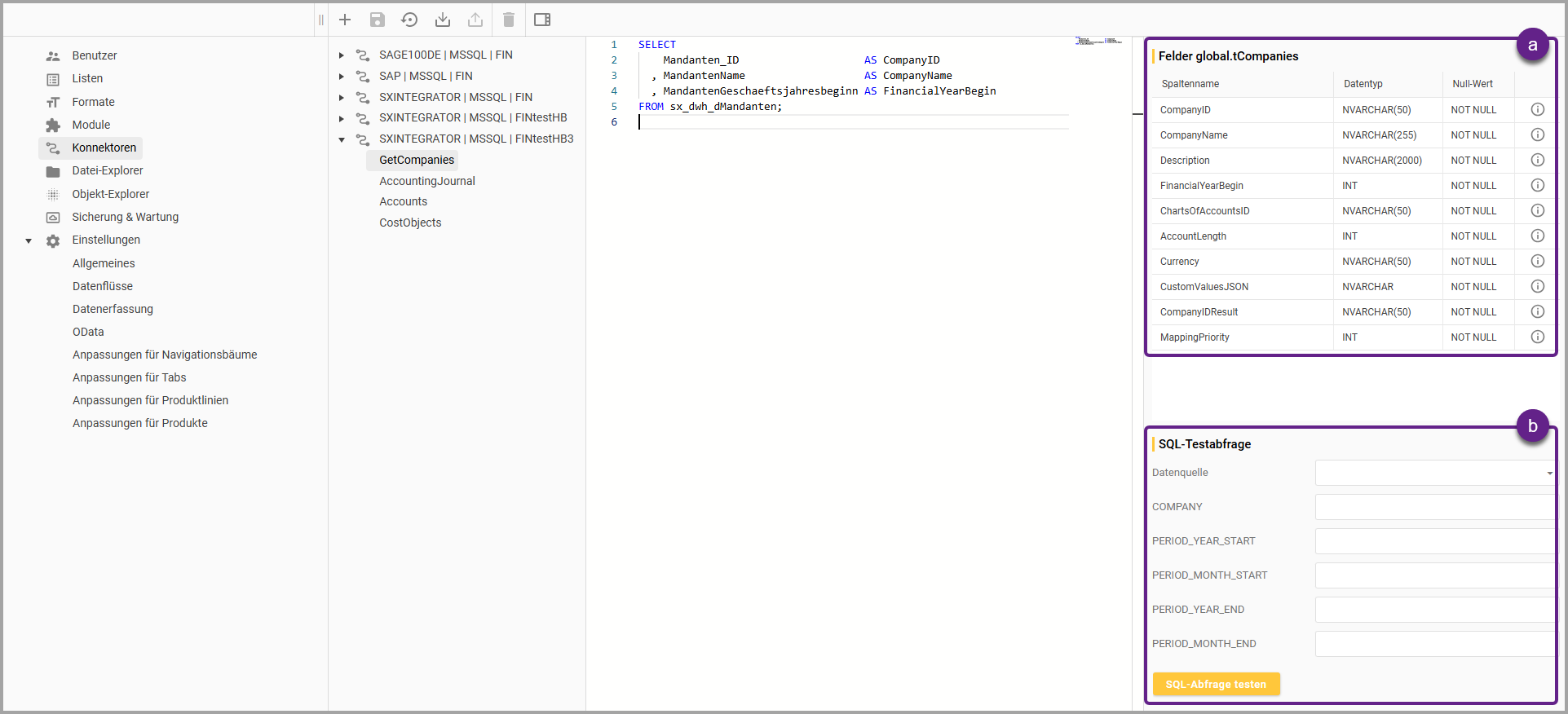Click the SQL-Abfrage testen button
The height and width of the screenshot is (714, 1568).
coord(1215,684)
